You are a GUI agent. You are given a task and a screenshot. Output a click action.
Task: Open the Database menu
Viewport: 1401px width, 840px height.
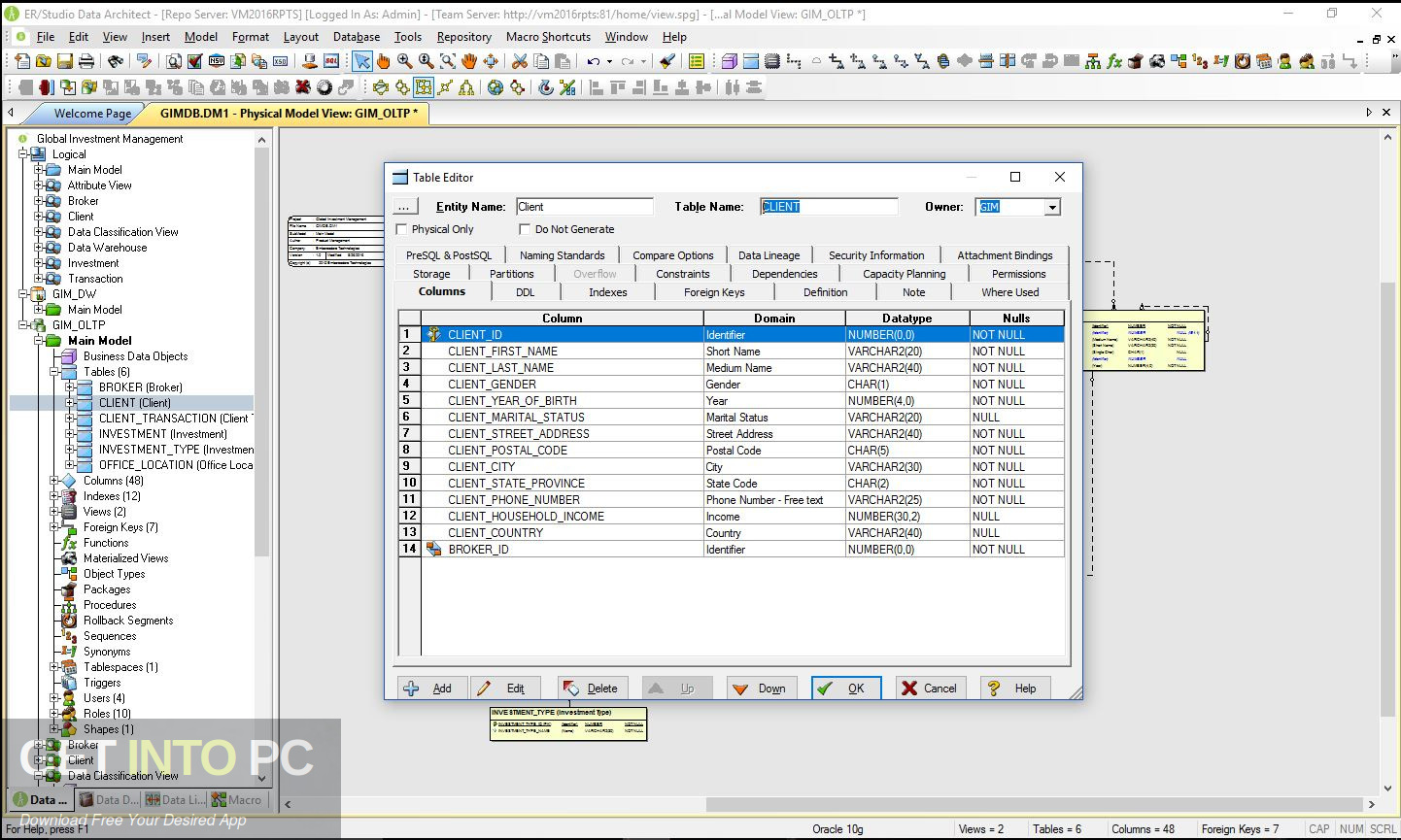click(x=357, y=37)
